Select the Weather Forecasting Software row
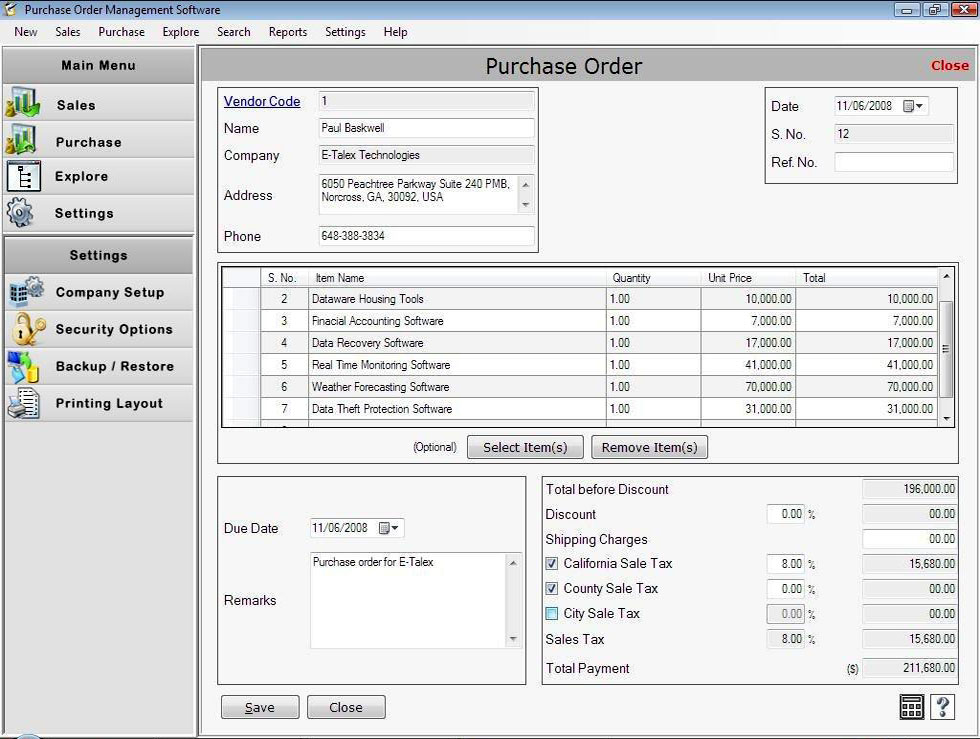 click(579, 386)
